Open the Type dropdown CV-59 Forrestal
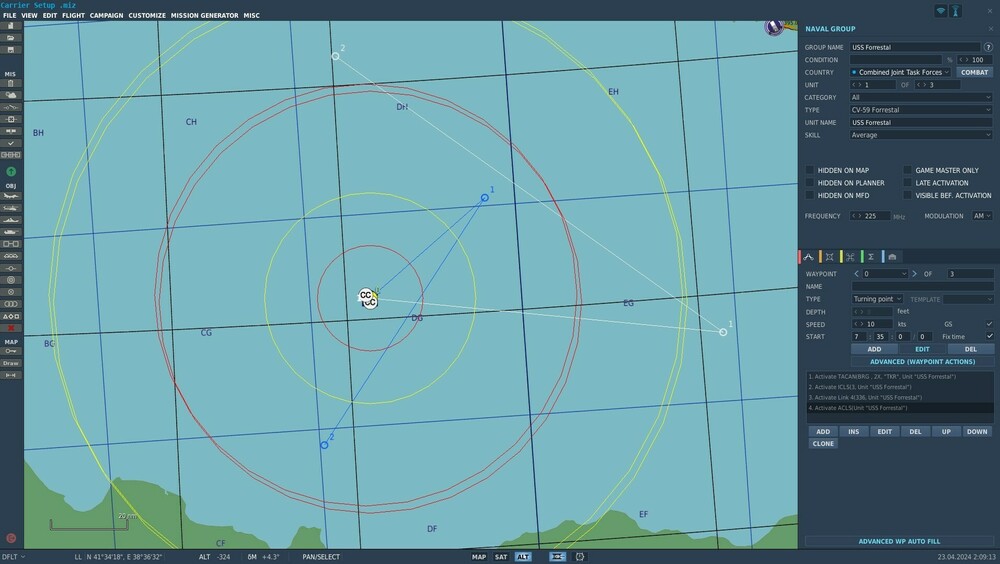Image resolution: width=1000 pixels, height=564 pixels. coord(921,110)
